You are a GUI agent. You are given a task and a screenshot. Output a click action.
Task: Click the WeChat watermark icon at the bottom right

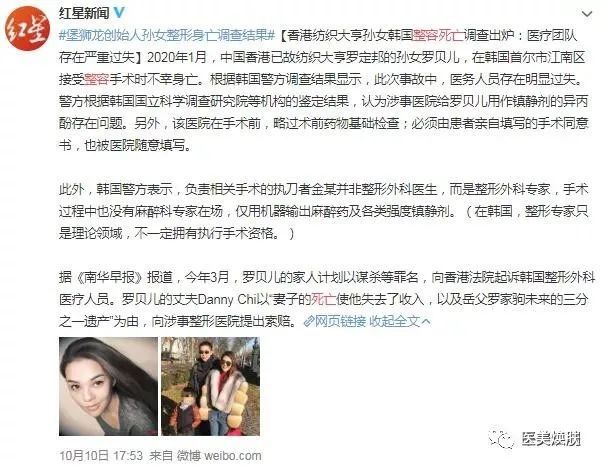(x=501, y=438)
